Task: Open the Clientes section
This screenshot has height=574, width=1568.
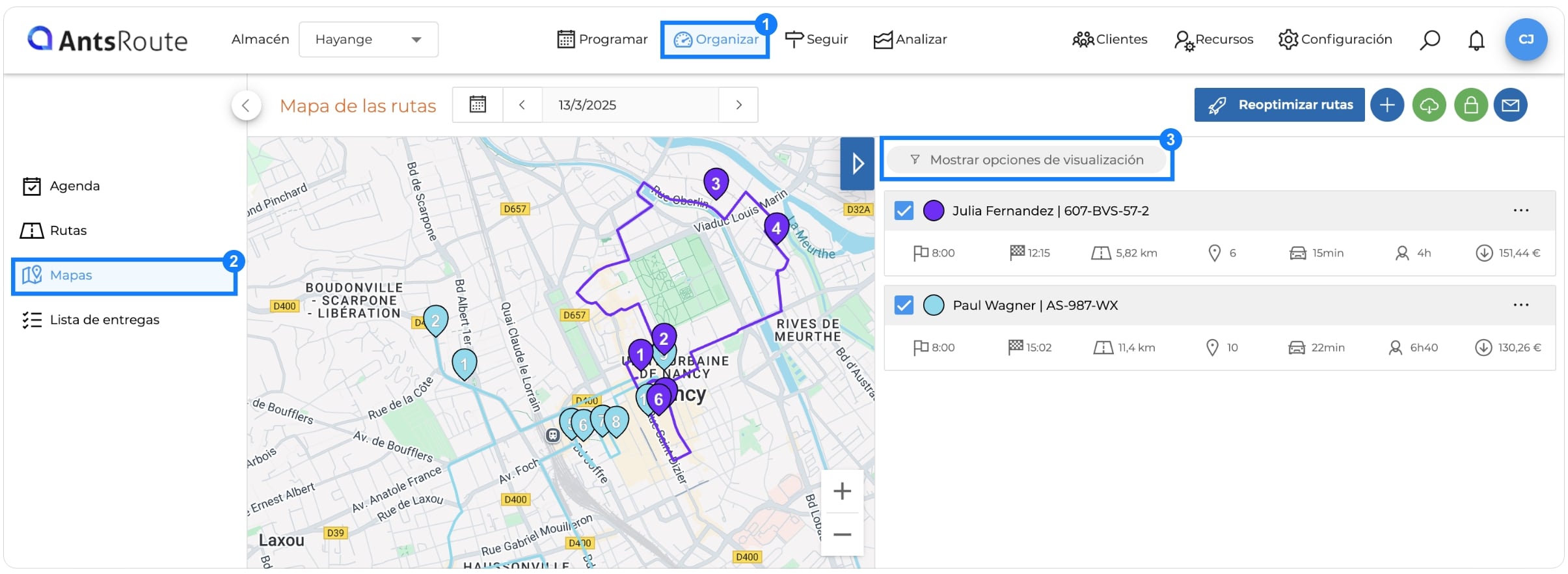Action: pyautogui.click(x=1110, y=39)
